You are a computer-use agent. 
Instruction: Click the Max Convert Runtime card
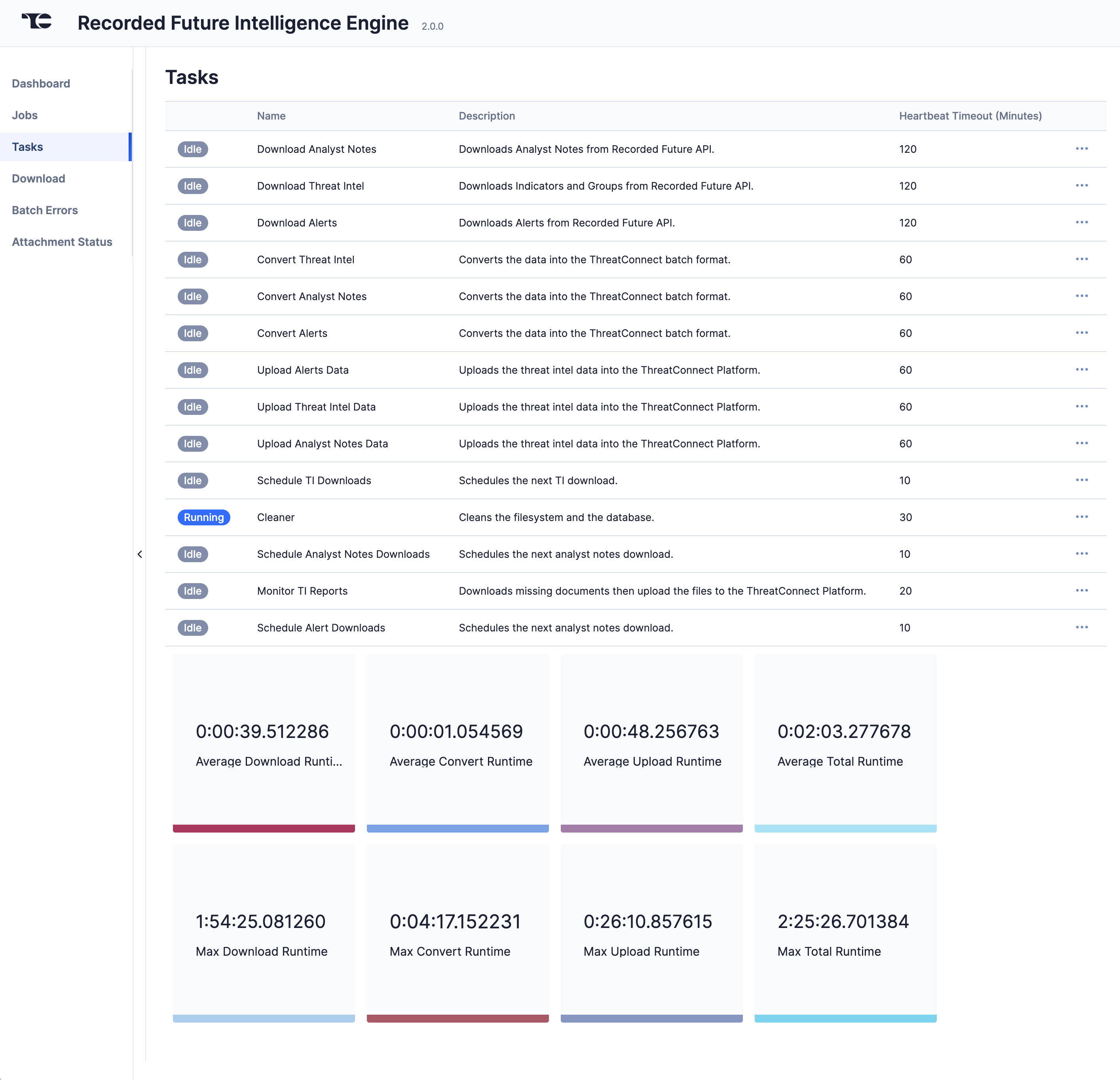coord(457,933)
